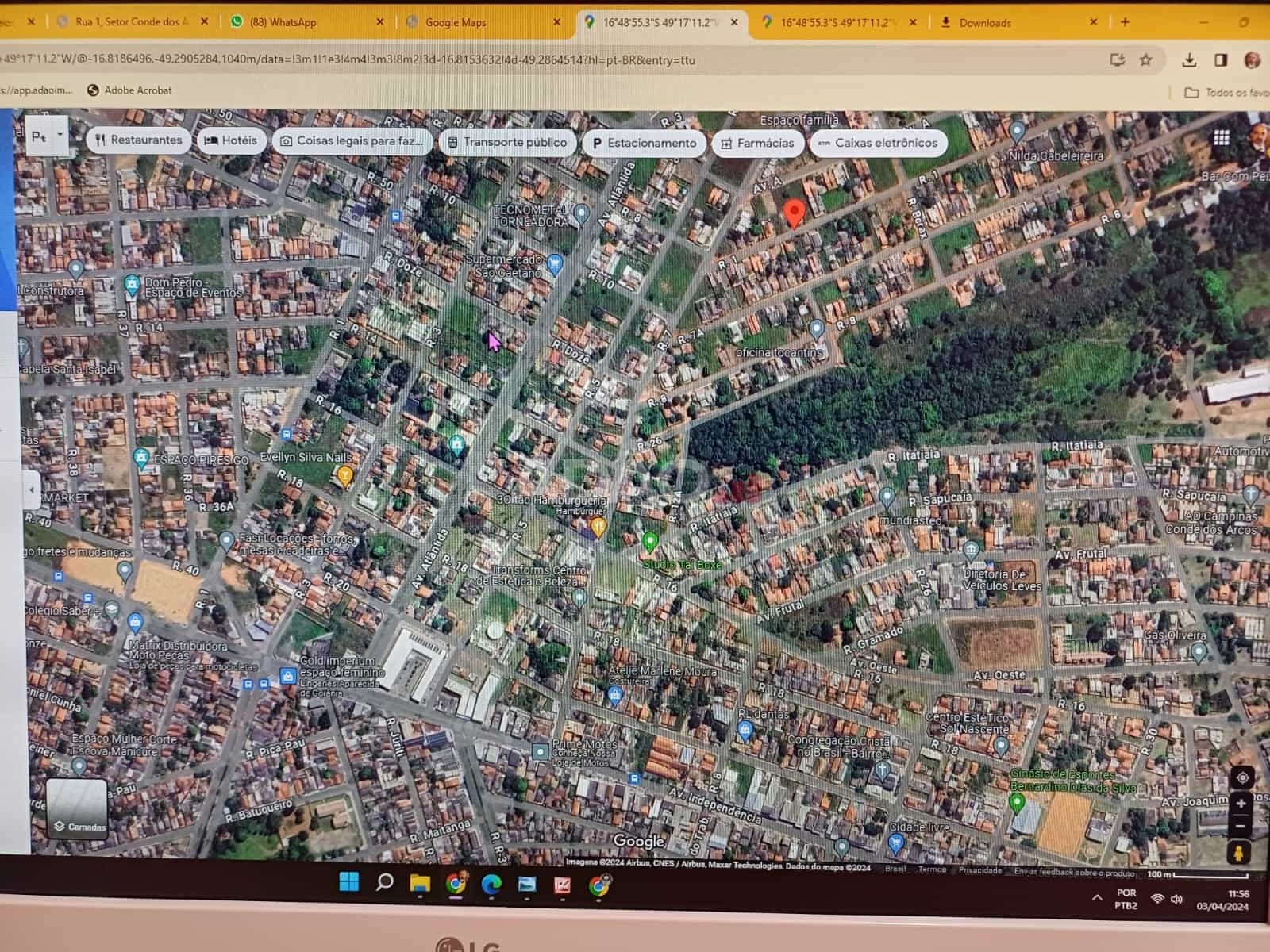The width and height of the screenshot is (1270, 952).
Task: Switch to the WhatsApp tab
Action: point(307,22)
